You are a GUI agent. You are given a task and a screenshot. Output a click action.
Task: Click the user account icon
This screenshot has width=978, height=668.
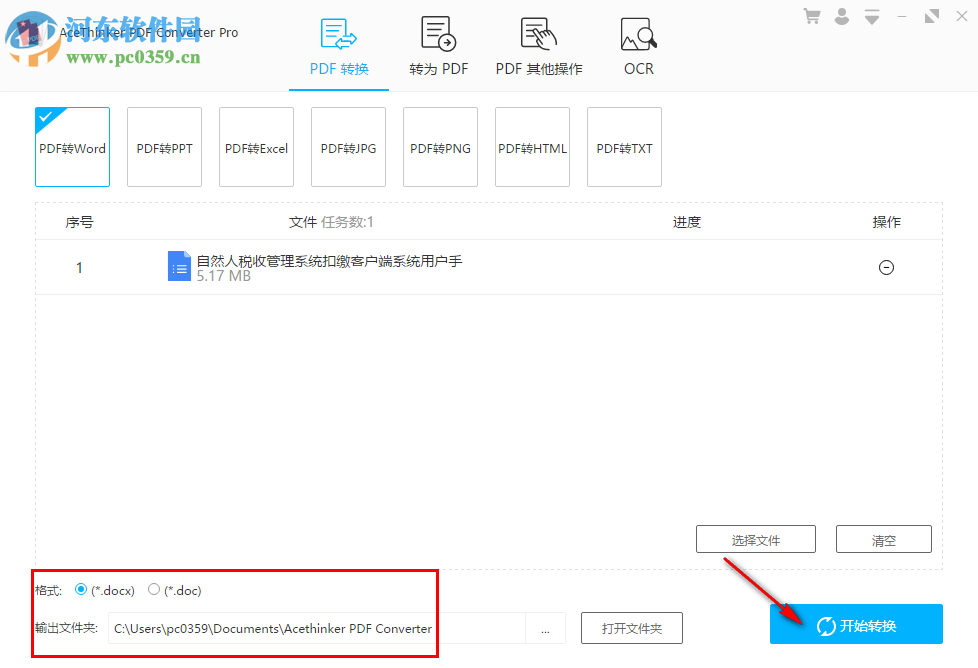coord(841,15)
